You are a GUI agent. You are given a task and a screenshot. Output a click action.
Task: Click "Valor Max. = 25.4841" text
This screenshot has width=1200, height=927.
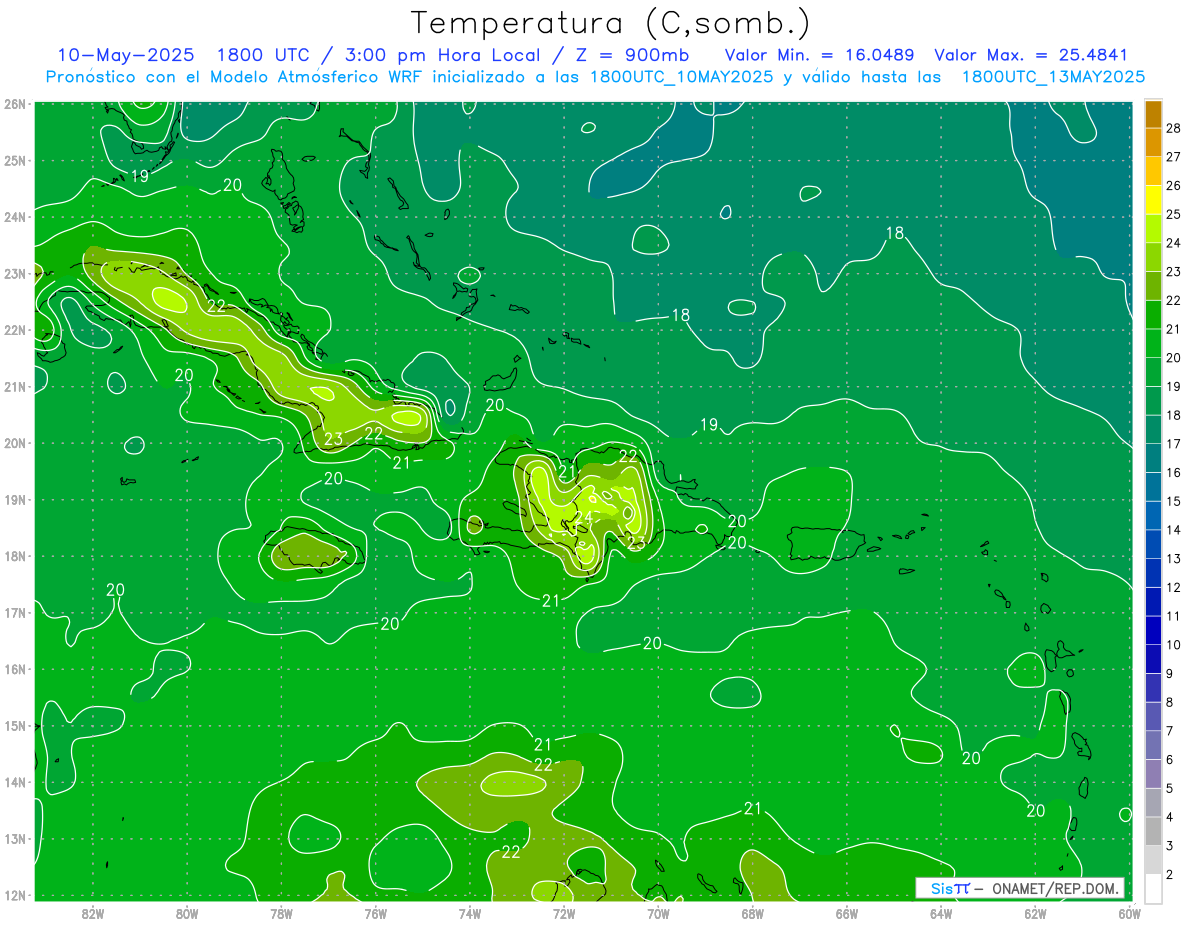point(1031,55)
